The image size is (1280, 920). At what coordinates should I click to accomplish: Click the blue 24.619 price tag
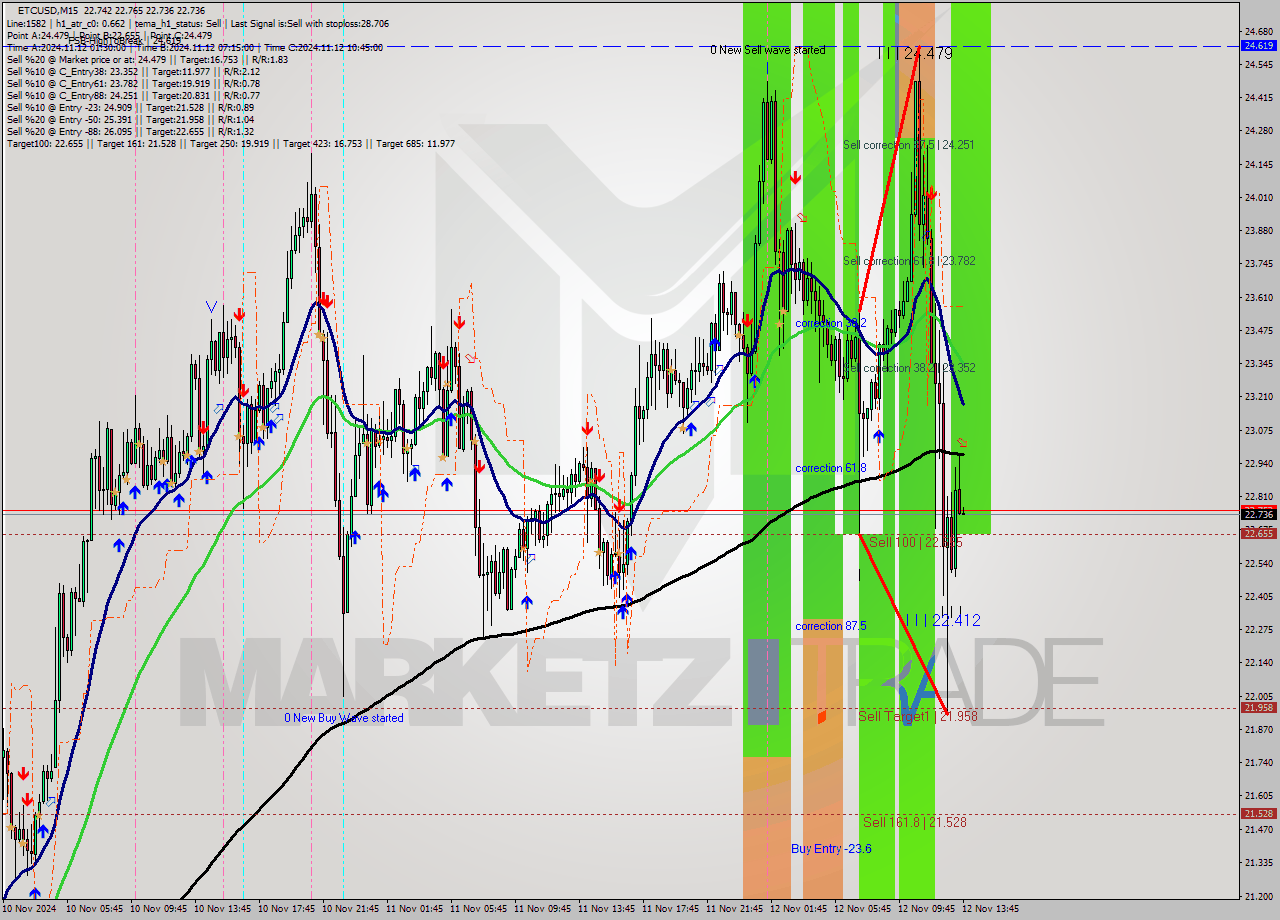tap(1258, 45)
